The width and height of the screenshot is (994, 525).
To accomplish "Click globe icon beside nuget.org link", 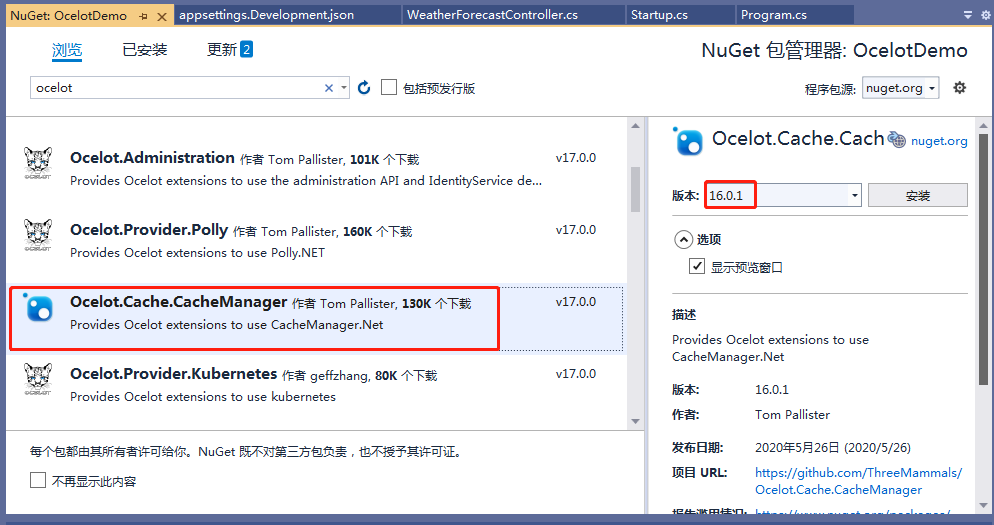I will (896, 139).
